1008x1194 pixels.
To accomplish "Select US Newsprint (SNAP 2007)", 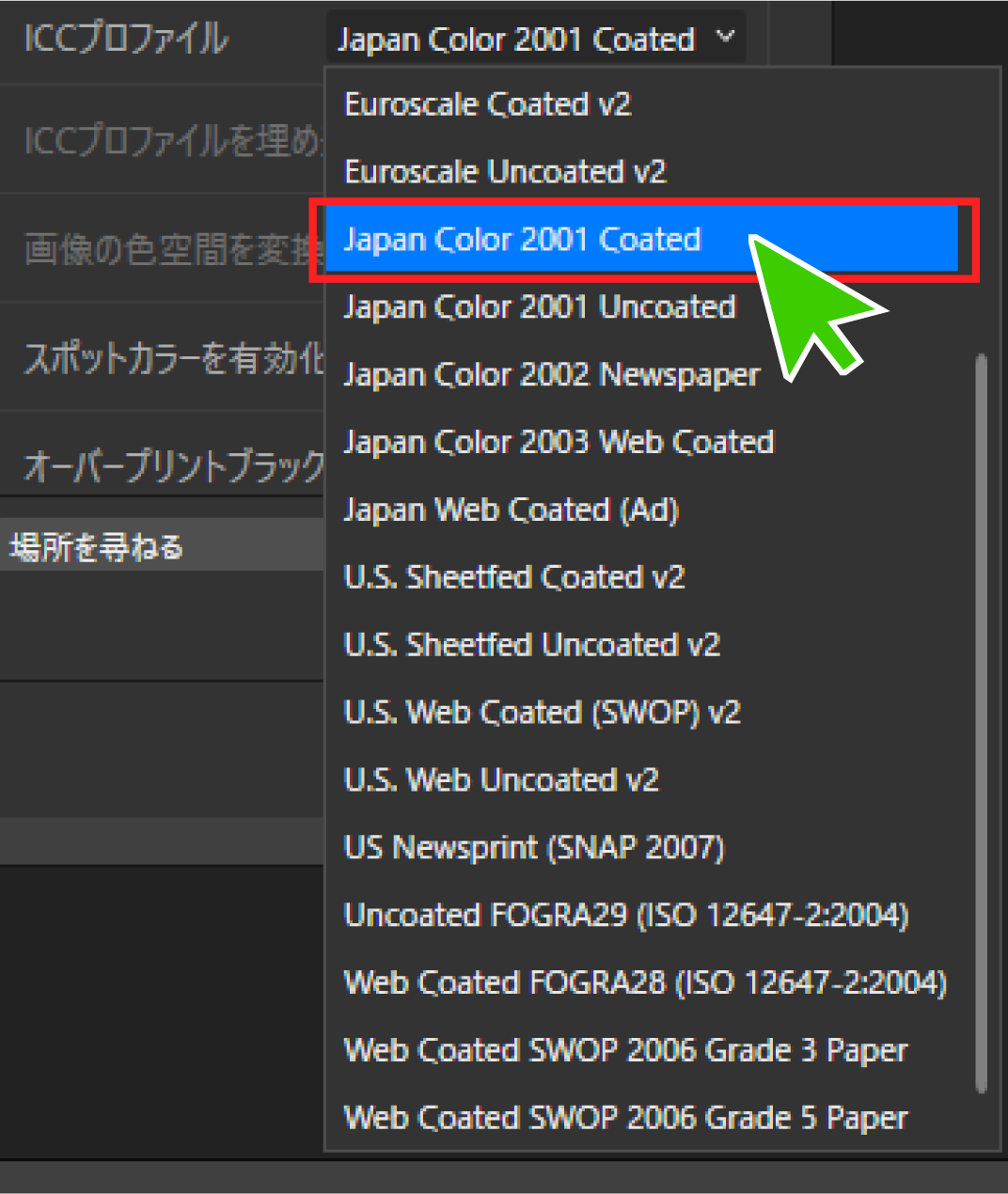I will [x=533, y=848].
